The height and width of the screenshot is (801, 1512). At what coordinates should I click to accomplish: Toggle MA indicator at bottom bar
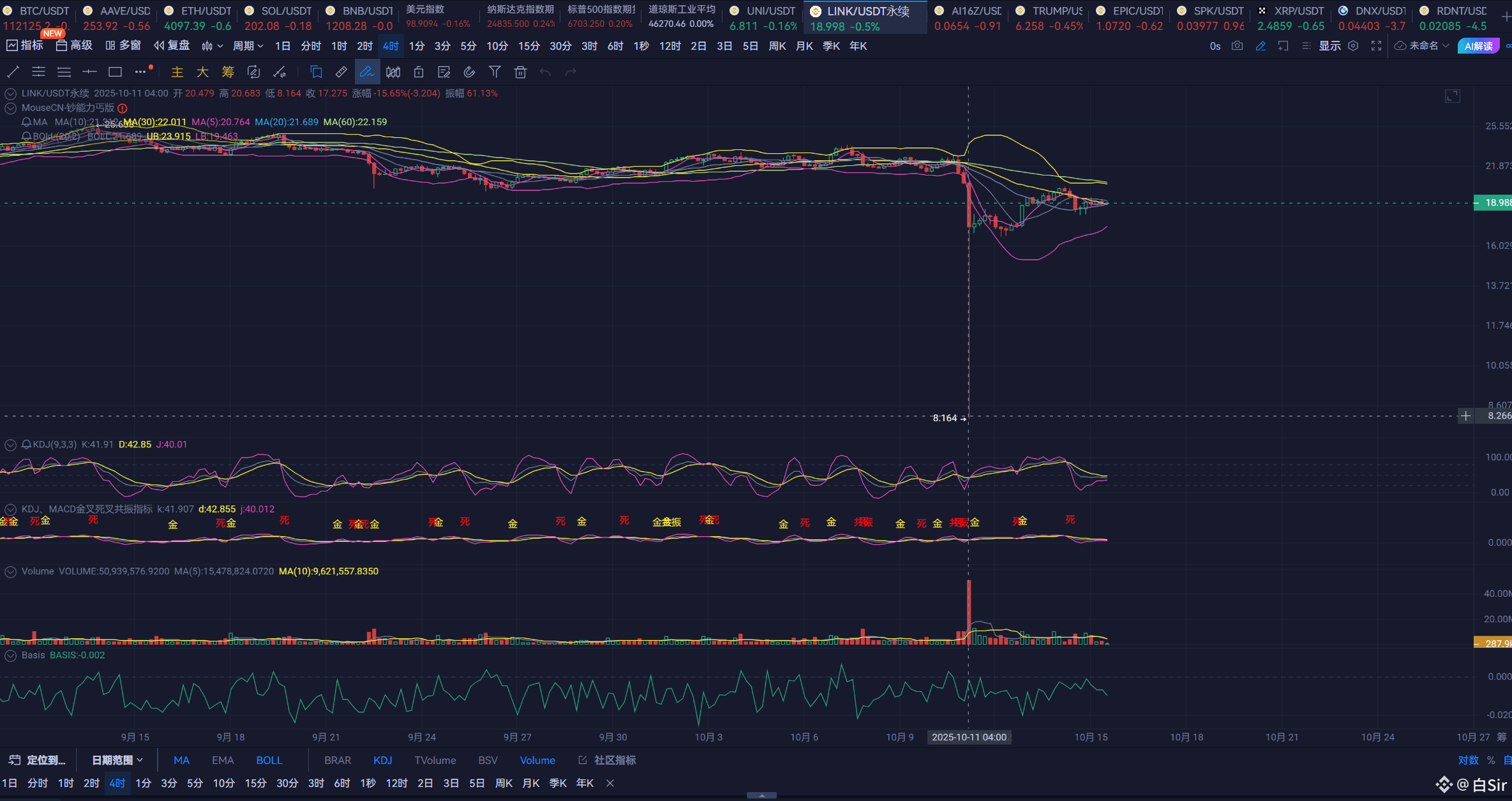pos(181,760)
